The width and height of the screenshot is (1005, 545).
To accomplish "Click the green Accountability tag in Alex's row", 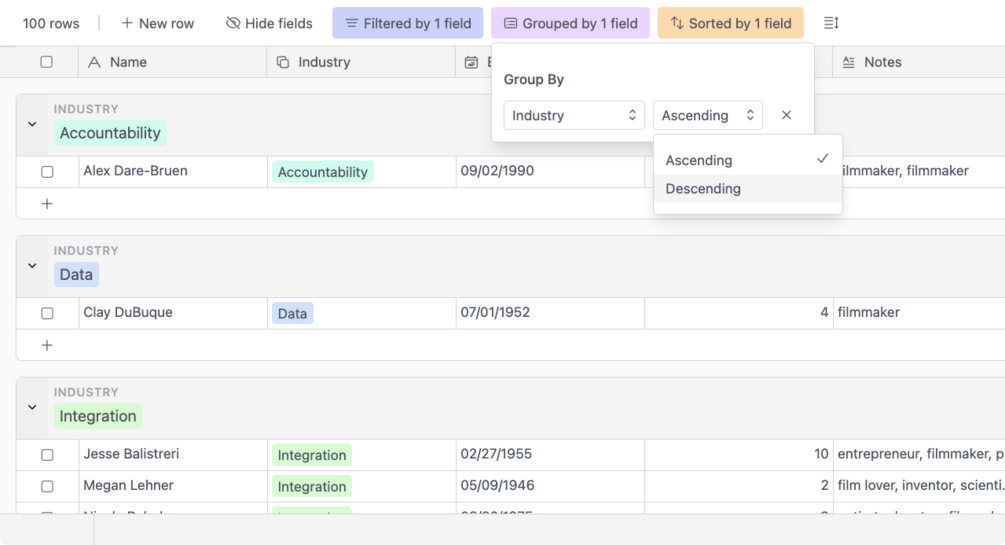I will click(x=323, y=172).
